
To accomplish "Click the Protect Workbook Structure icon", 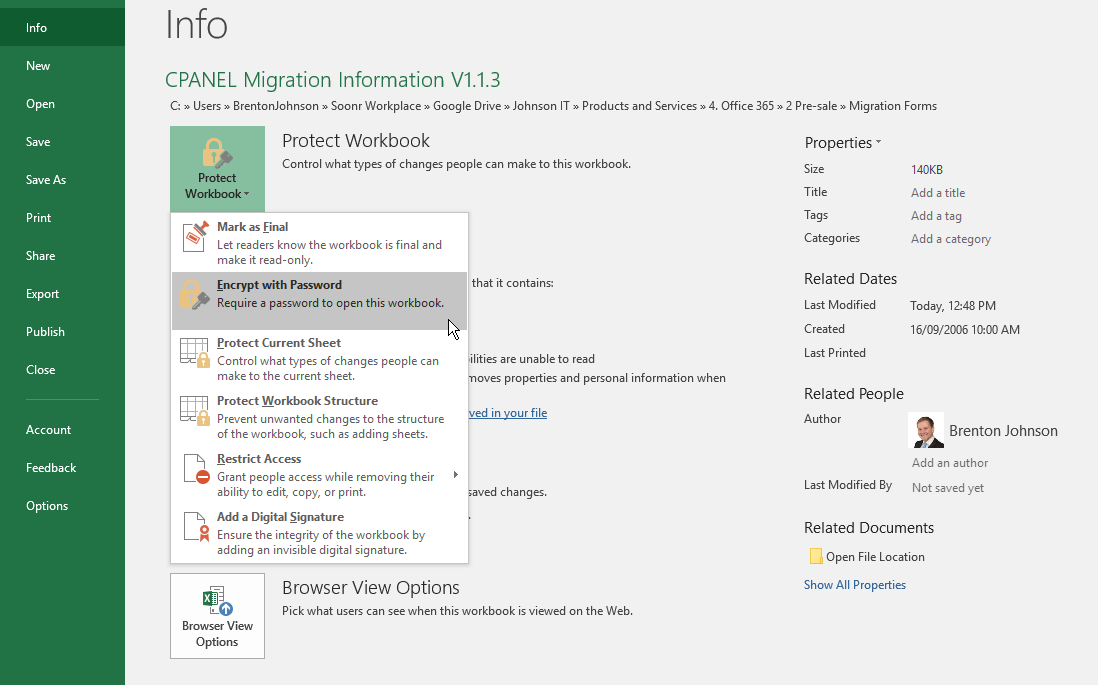I will point(195,411).
